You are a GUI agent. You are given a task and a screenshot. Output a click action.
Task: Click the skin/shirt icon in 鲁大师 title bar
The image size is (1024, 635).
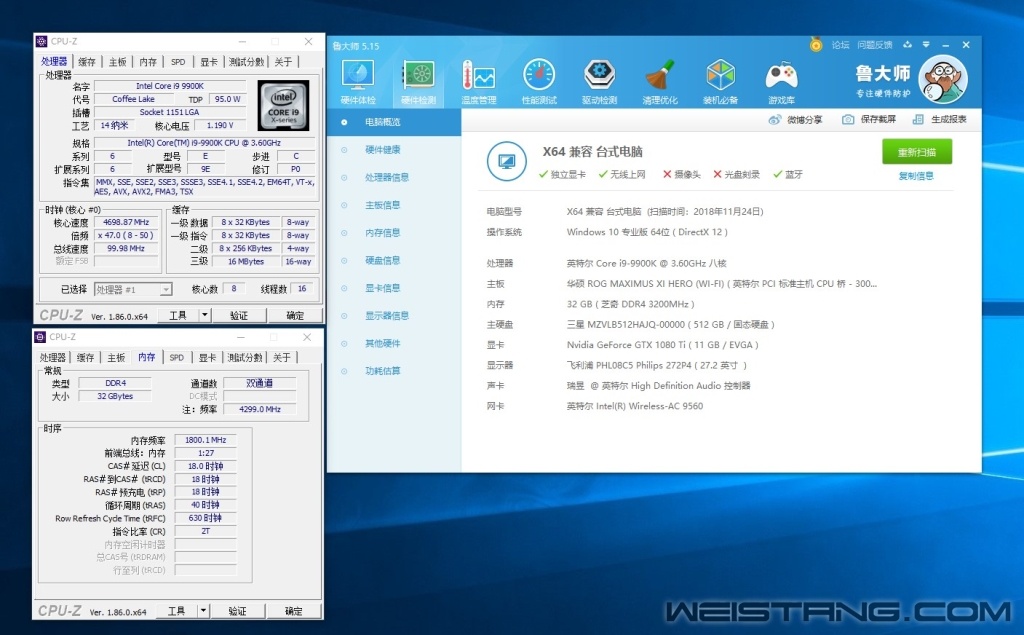pyautogui.click(x=907, y=45)
